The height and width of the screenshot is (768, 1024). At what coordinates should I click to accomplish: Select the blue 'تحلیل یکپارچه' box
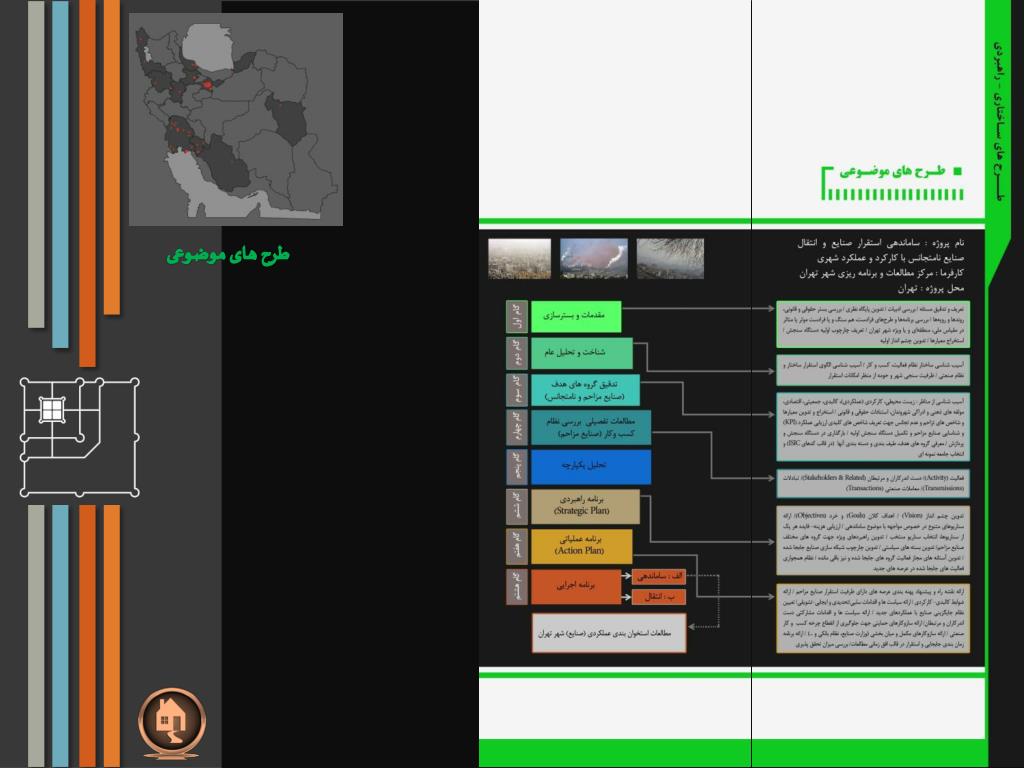pos(591,466)
